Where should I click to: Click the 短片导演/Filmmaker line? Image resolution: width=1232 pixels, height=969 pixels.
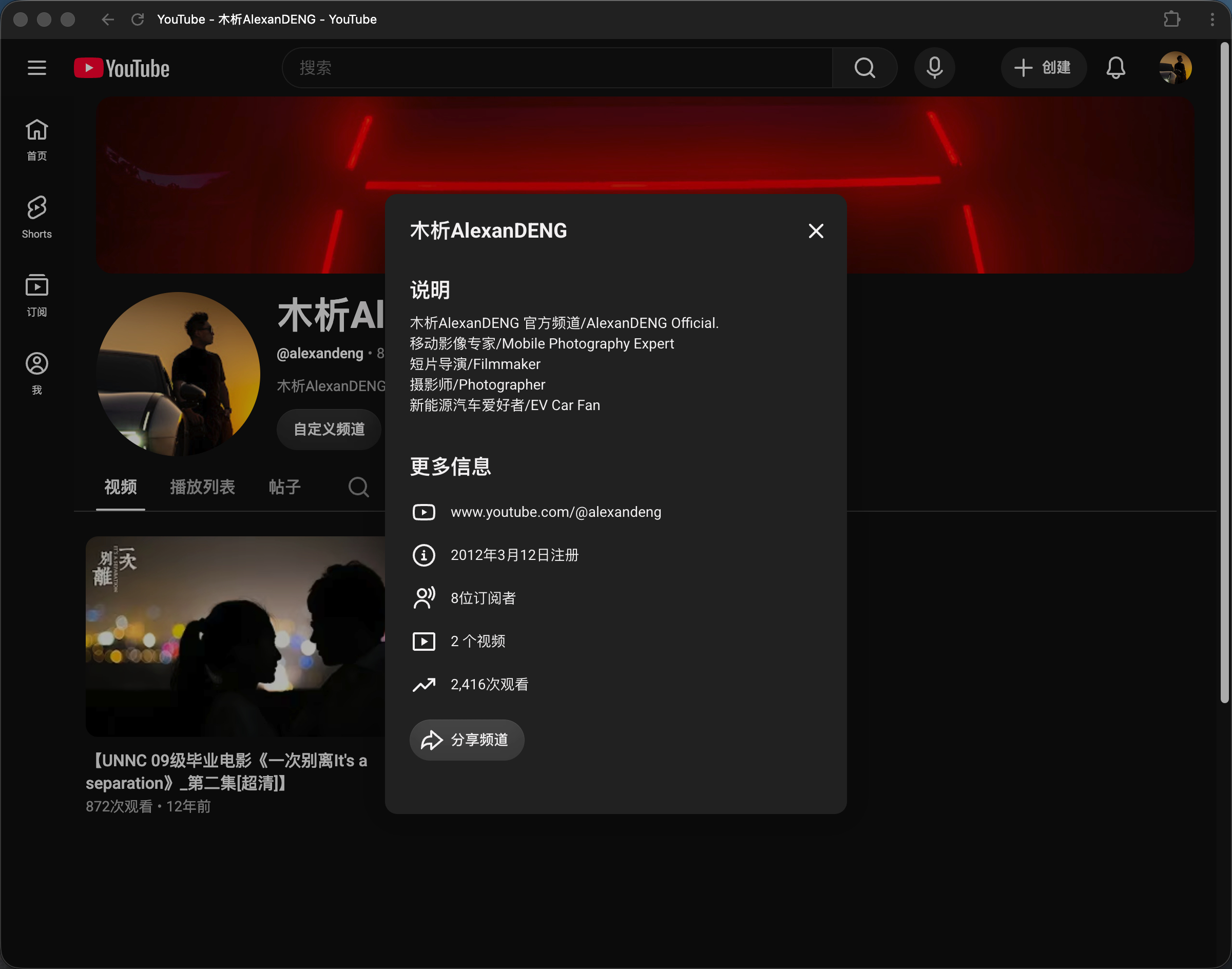coord(475,364)
